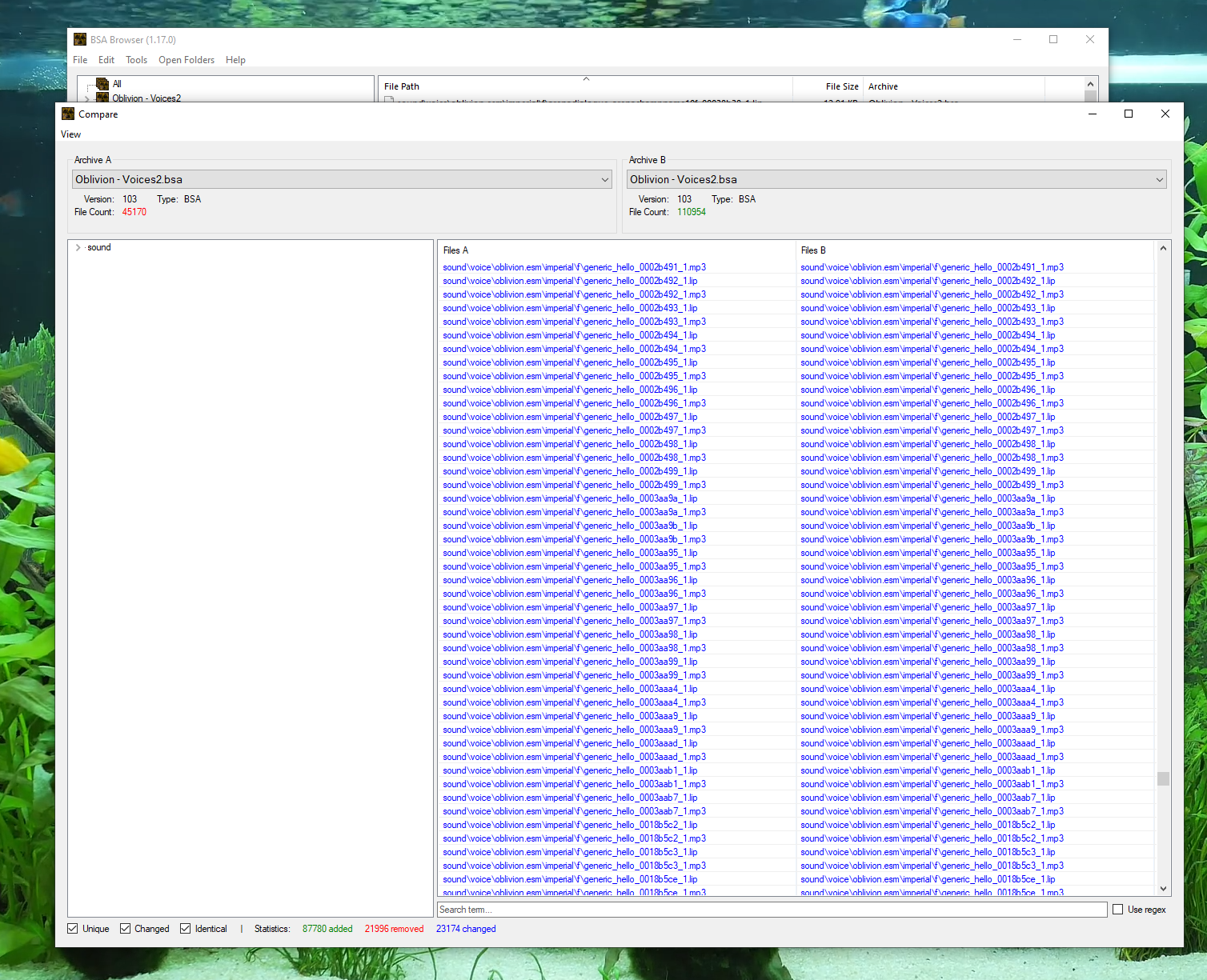Sort by File Path column in BSA Browser
The height and width of the screenshot is (980, 1207).
coord(585,86)
